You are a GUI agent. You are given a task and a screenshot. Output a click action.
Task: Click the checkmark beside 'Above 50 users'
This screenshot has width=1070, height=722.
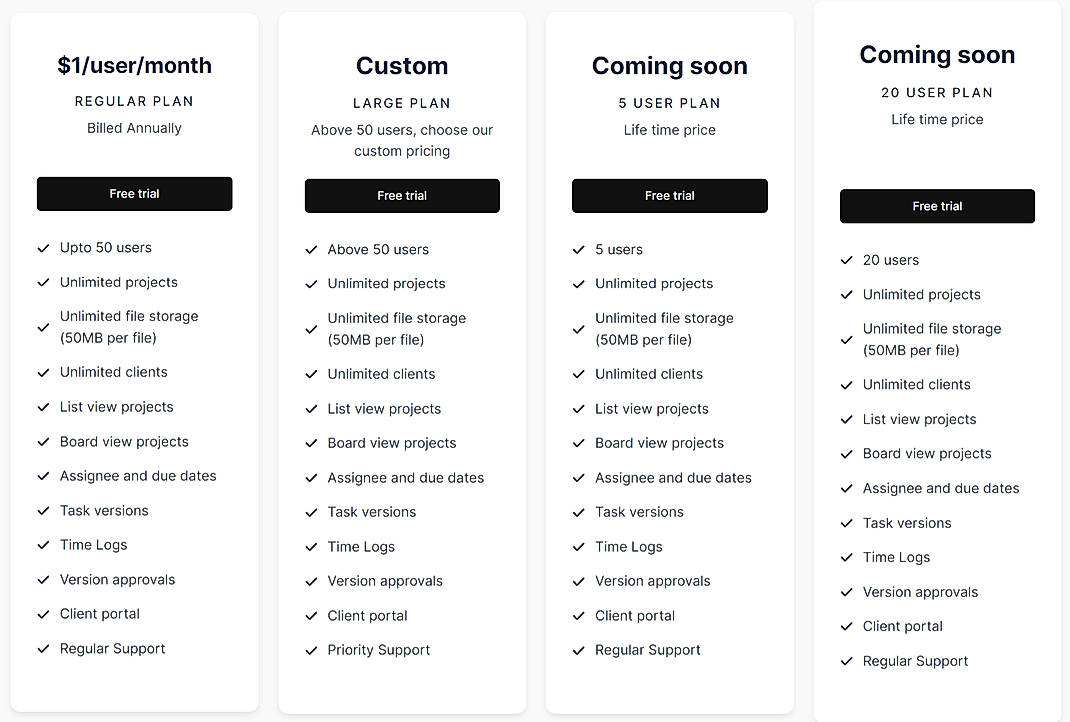click(x=311, y=249)
